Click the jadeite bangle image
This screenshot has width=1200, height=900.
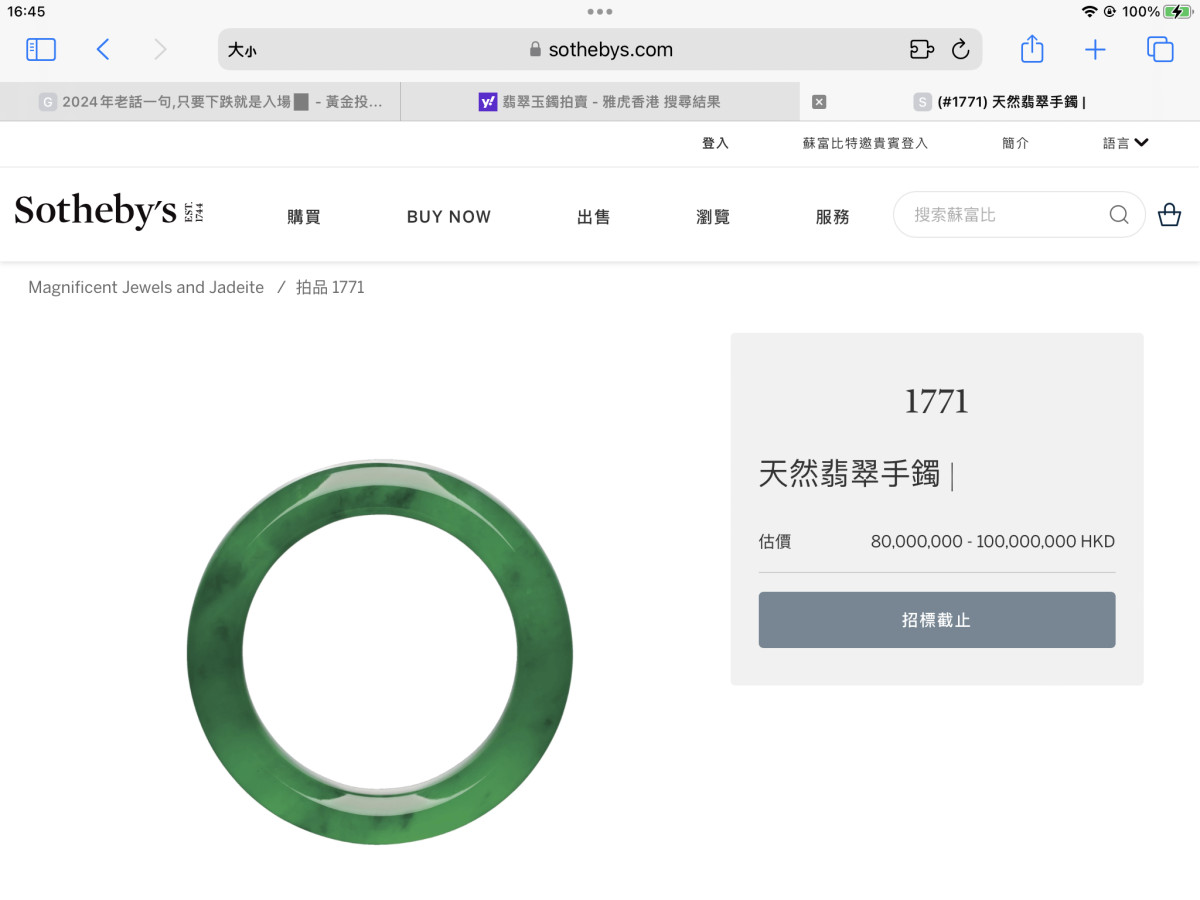(x=380, y=652)
